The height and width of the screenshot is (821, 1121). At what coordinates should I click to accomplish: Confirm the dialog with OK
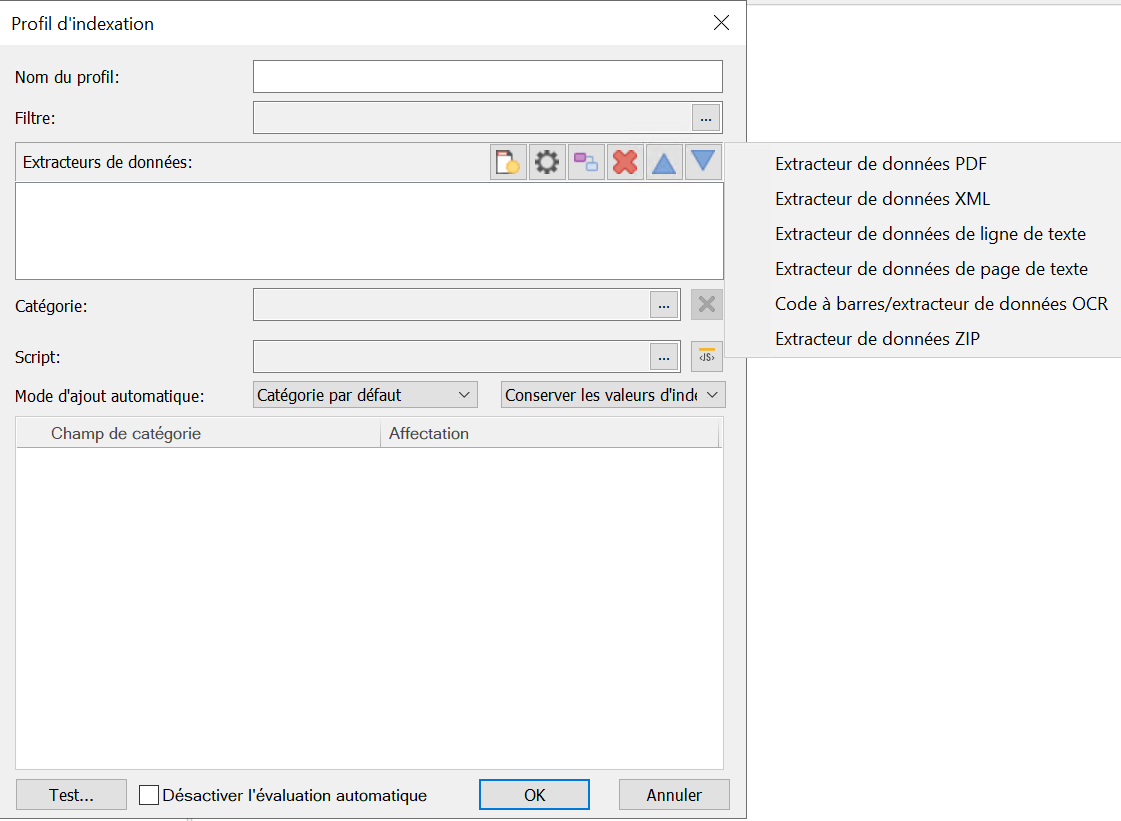pos(534,795)
